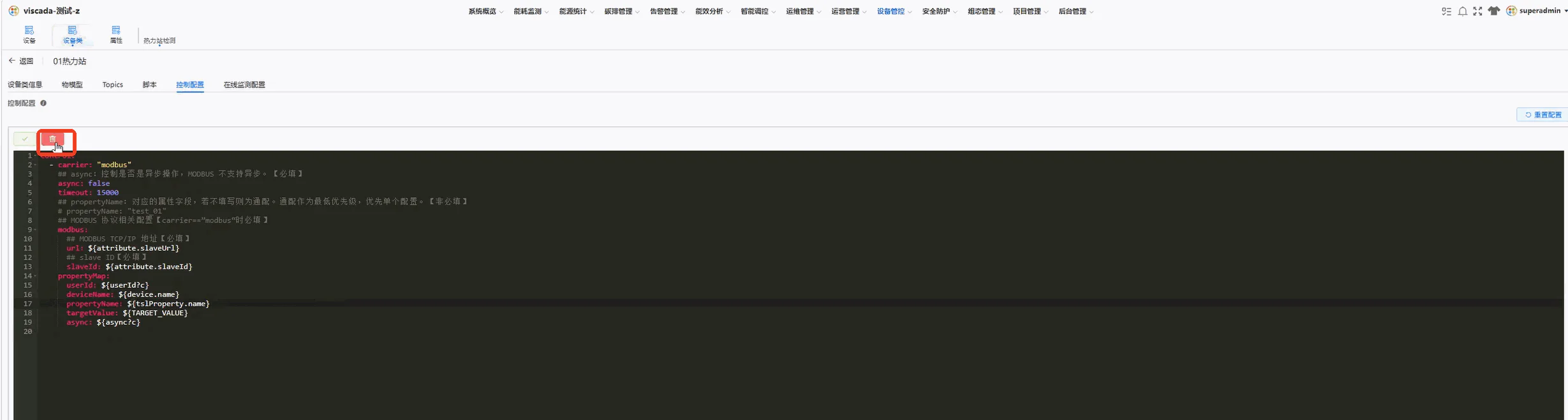Click the red trash delete button
1568x420 pixels.
coord(53,139)
